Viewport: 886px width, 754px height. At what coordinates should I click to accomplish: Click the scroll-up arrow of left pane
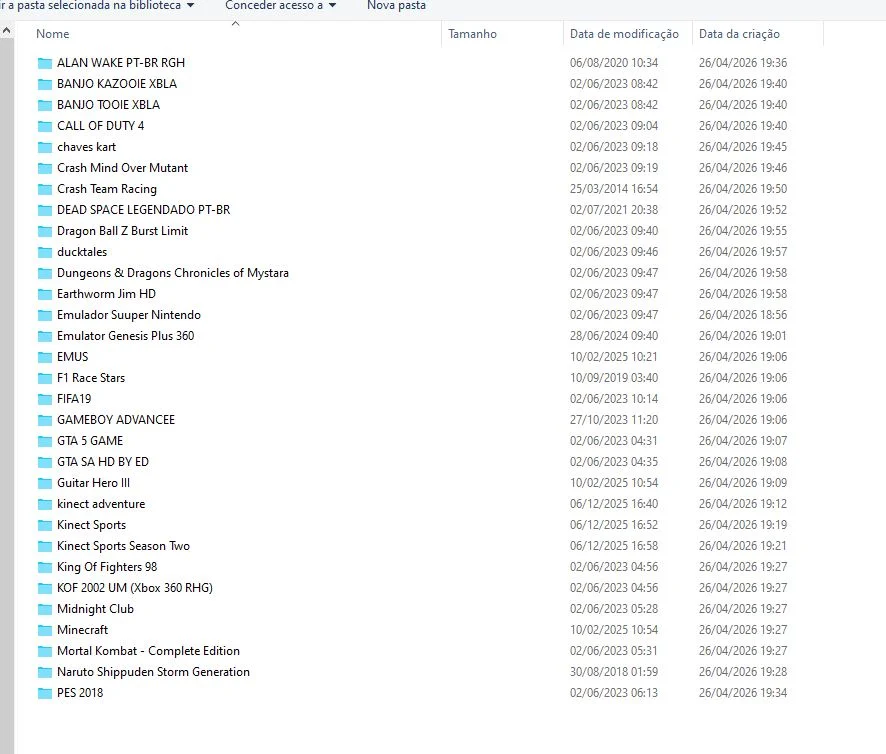pyautogui.click(x=6, y=31)
